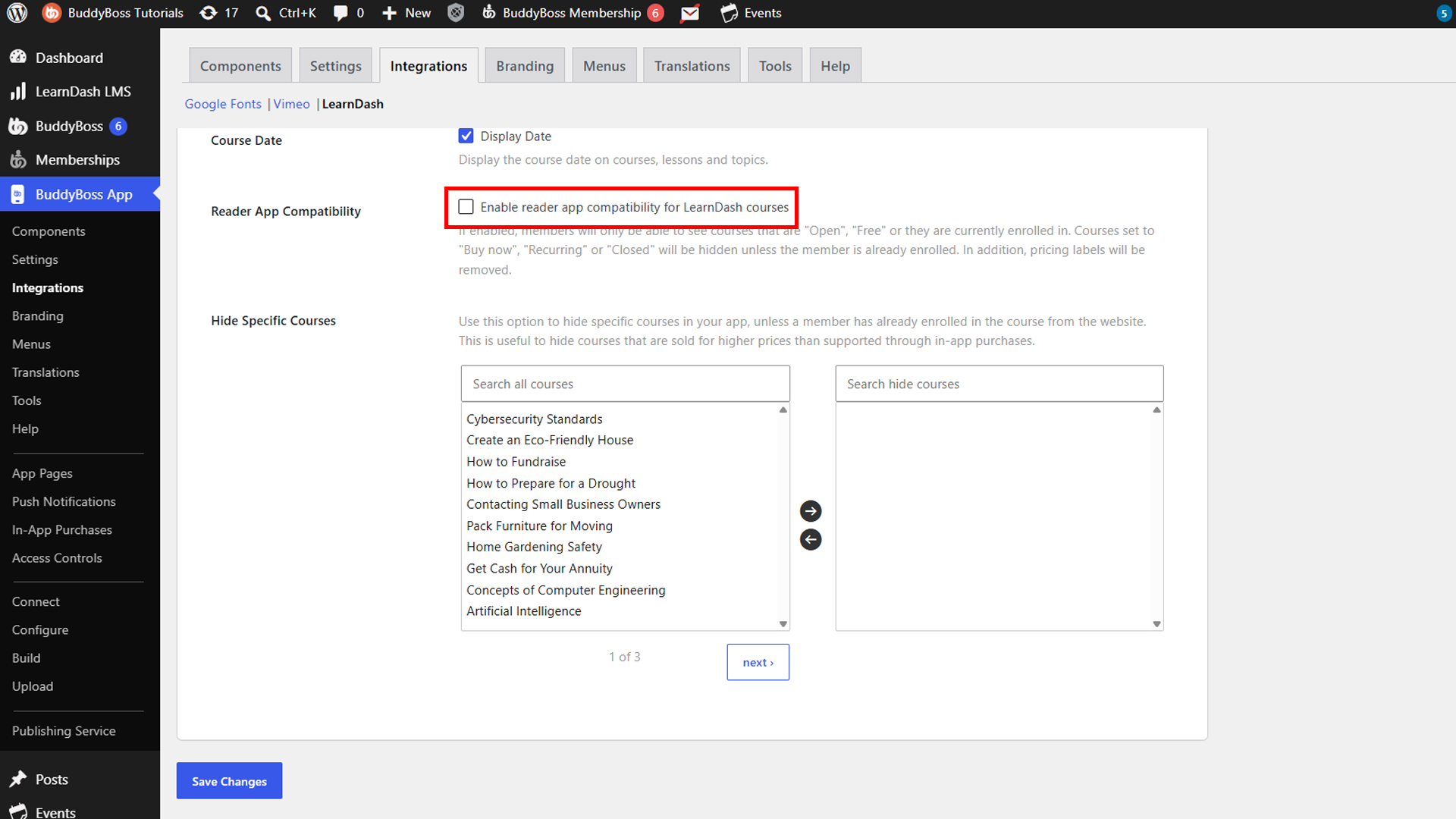
Task: Select Cybersecurity Standards course
Action: 534,419
